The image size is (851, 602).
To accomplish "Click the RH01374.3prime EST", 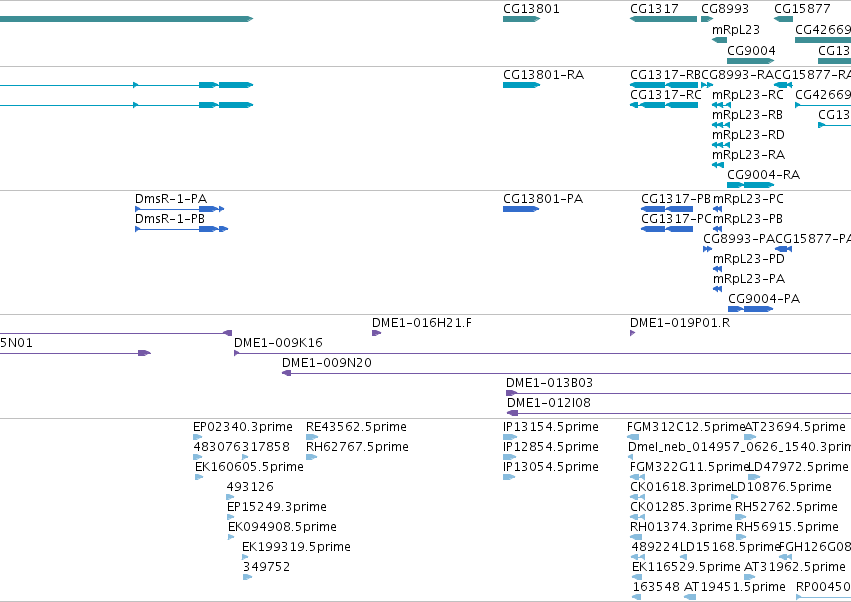I will click(x=636, y=537).
